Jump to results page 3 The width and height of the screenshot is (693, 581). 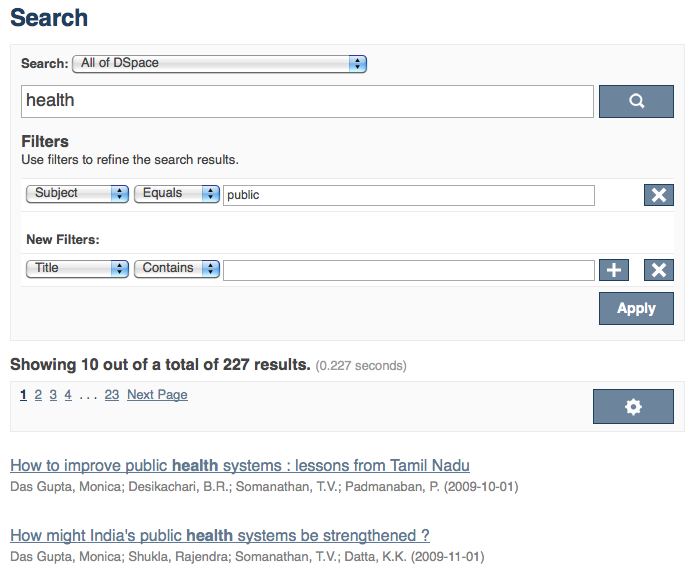click(53, 395)
